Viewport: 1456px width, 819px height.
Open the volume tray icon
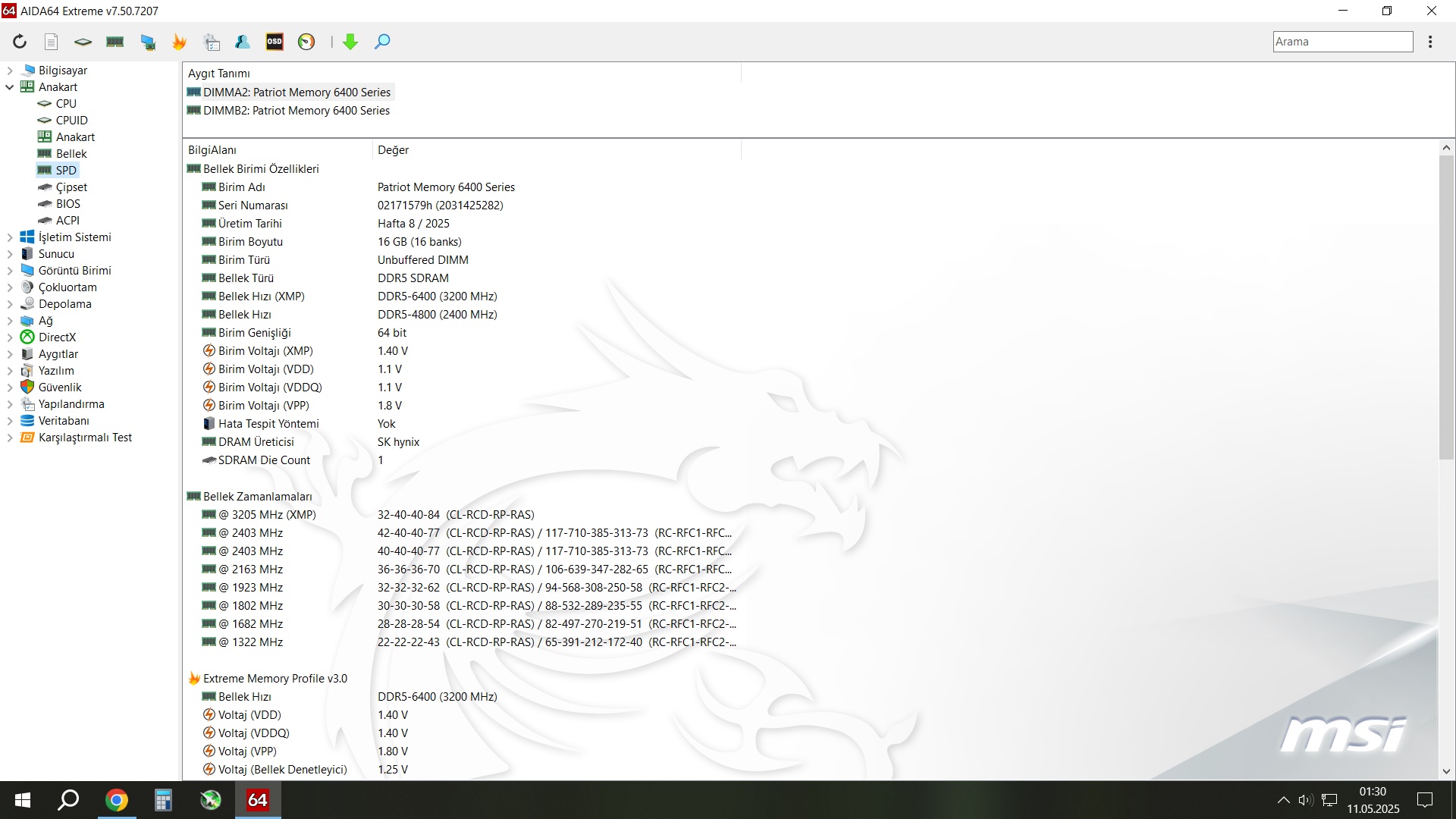click(1305, 800)
